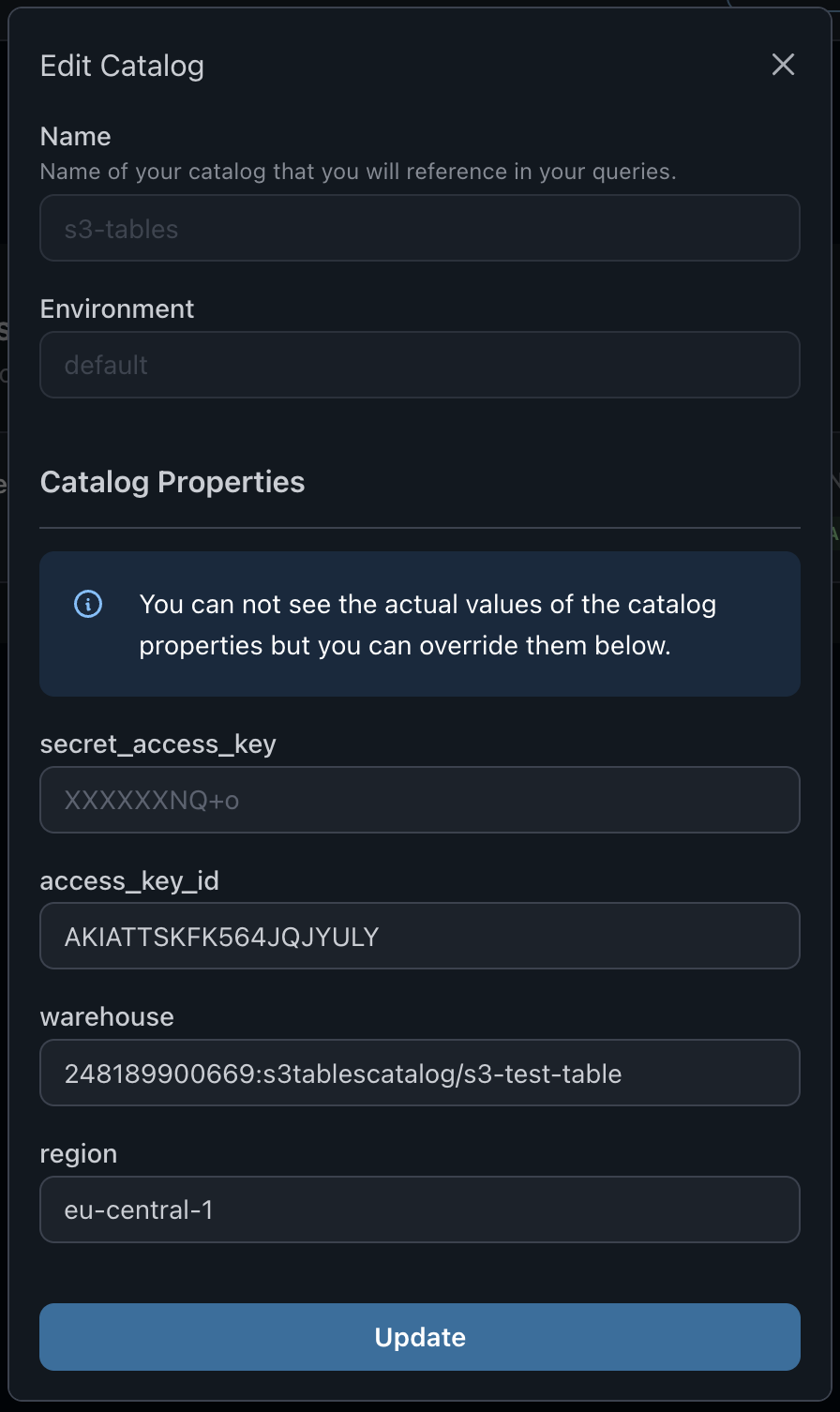Click the Name label above the first field
This screenshot has width=840, height=1412.
75,136
